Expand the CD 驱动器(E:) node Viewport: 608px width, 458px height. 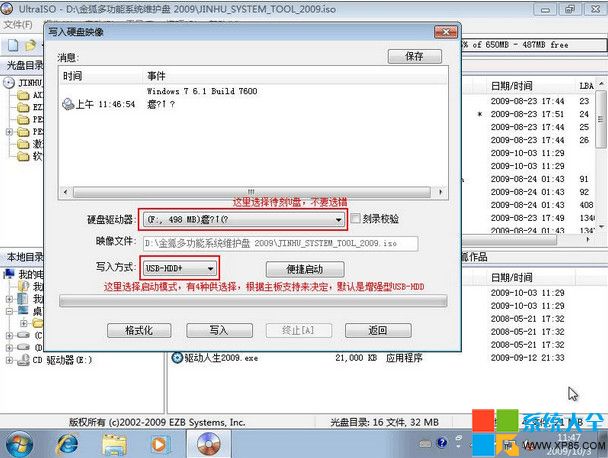point(9,360)
